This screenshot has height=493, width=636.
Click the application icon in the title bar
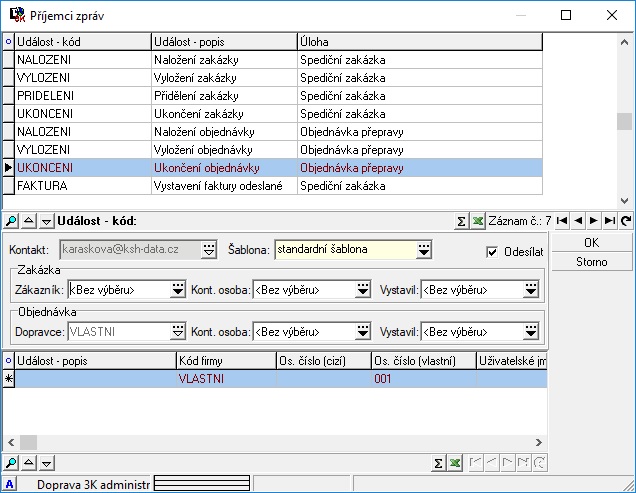pos(17,15)
